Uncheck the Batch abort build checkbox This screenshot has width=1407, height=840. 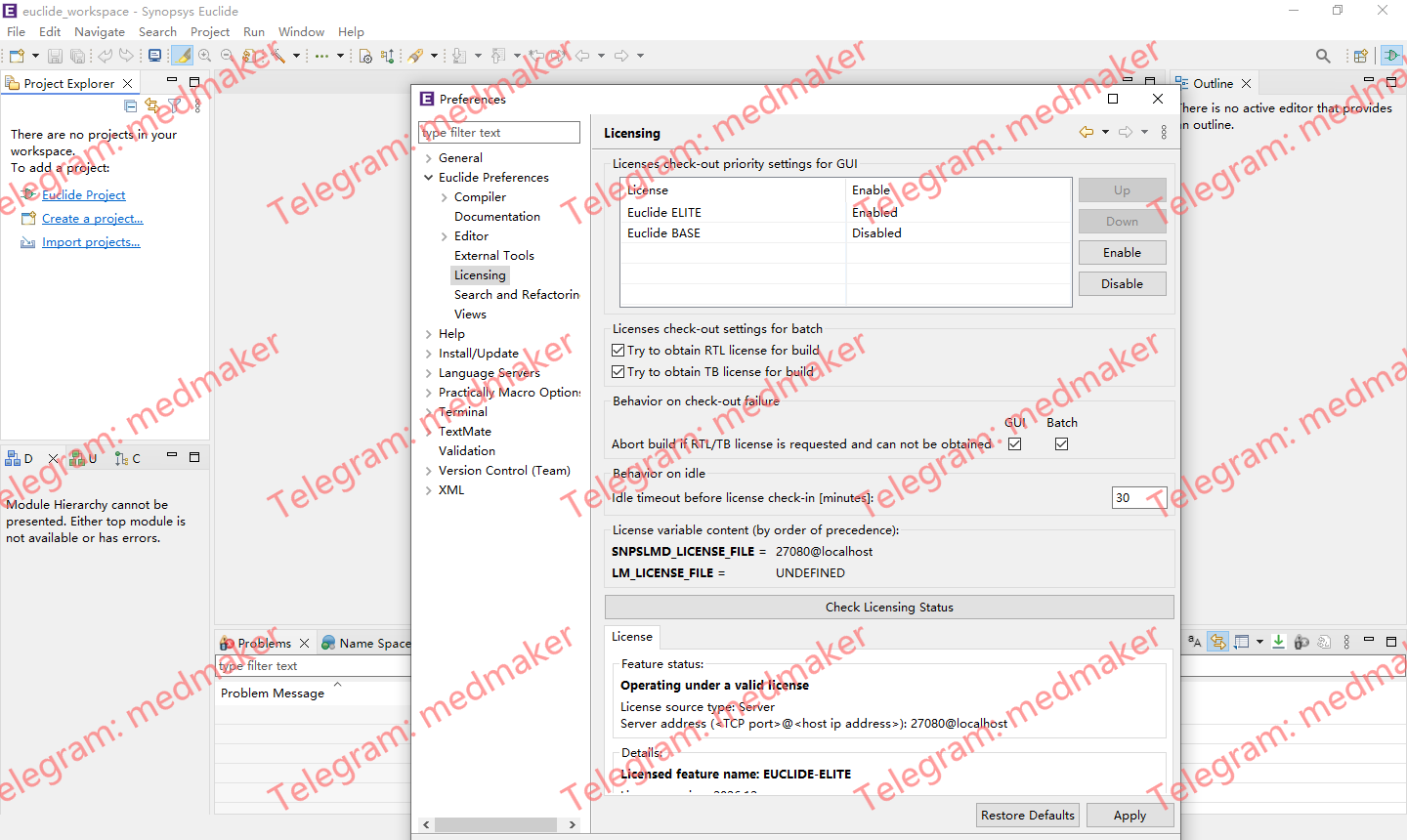[1062, 444]
